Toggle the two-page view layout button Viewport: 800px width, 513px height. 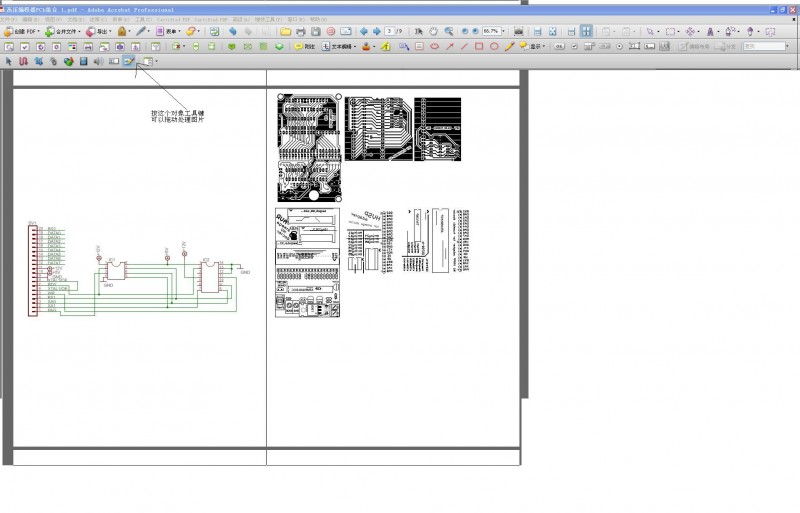point(586,32)
